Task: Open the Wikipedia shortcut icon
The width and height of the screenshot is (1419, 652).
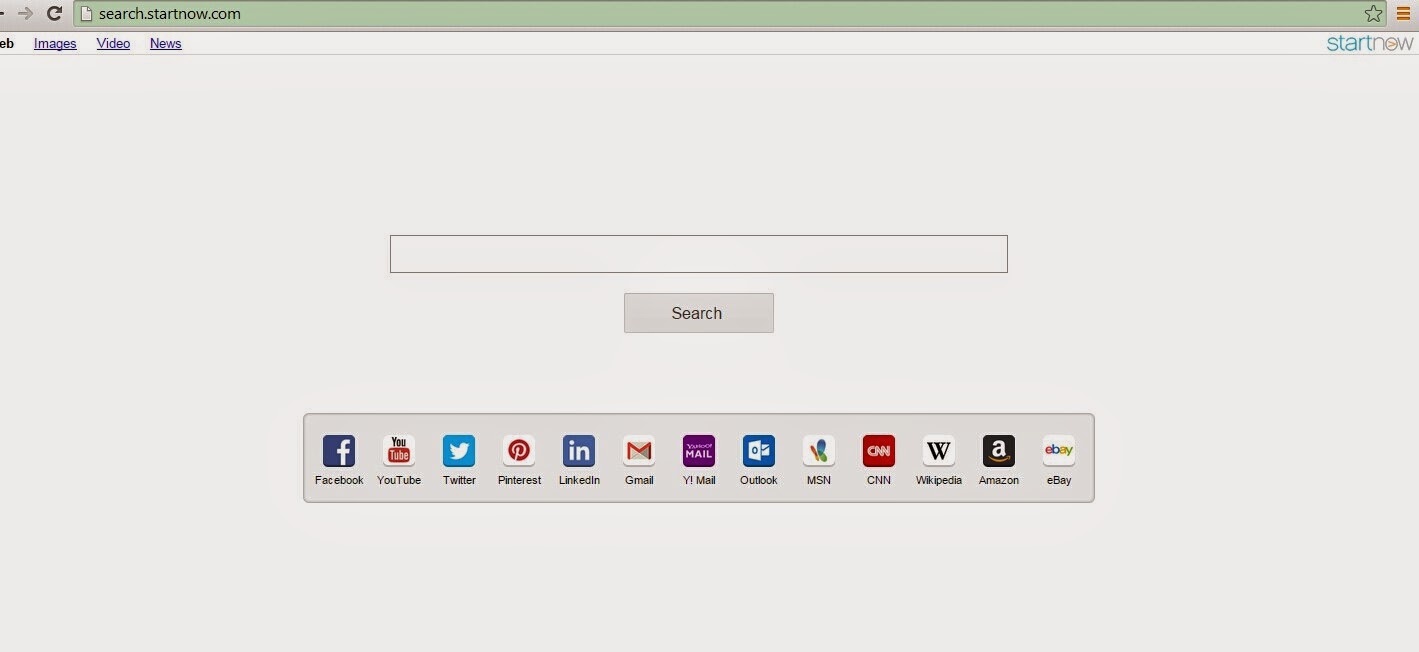Action: click(x=939, y=451)
